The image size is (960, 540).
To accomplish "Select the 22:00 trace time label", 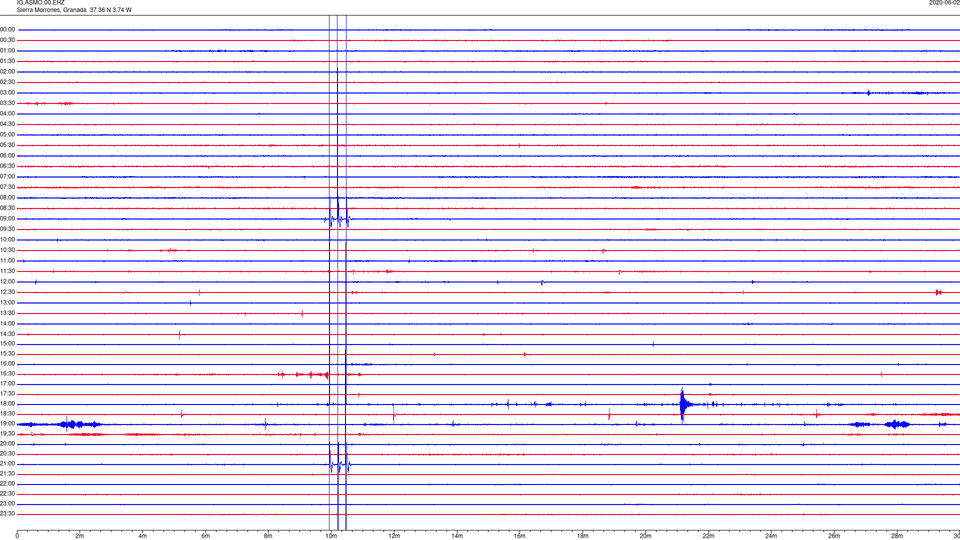I will (7, 484).
